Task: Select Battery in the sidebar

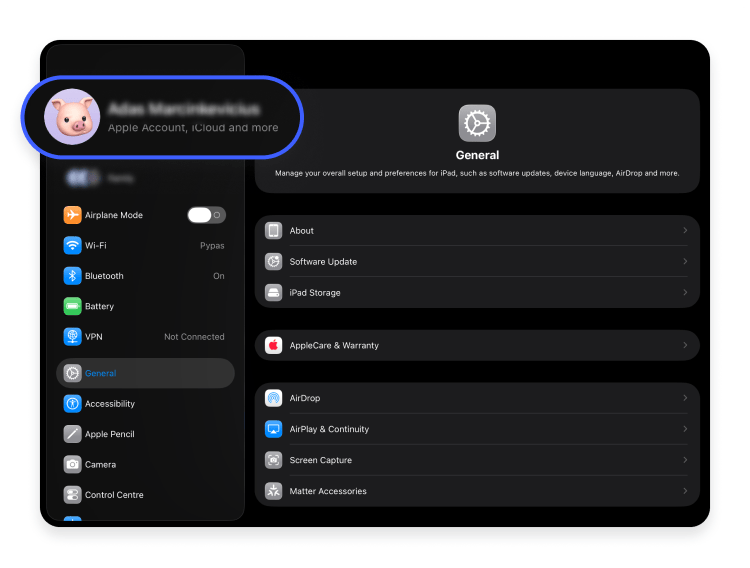Action: pos(145,306)
